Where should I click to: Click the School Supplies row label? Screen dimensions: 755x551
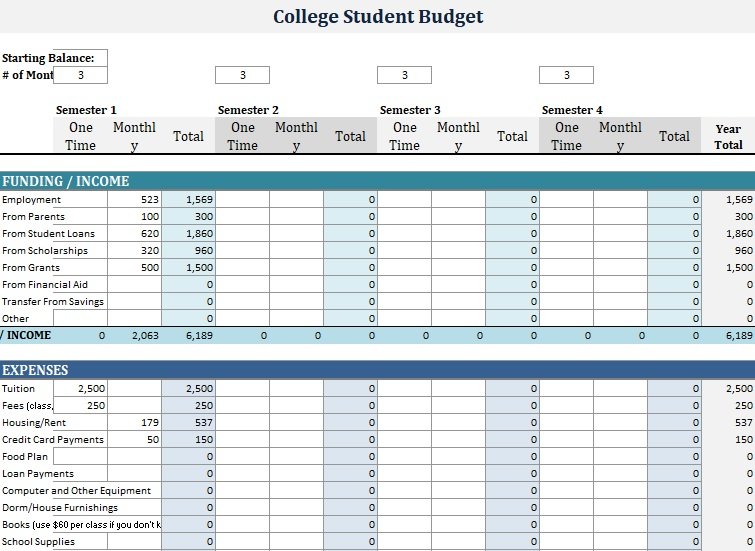[38, 542]
